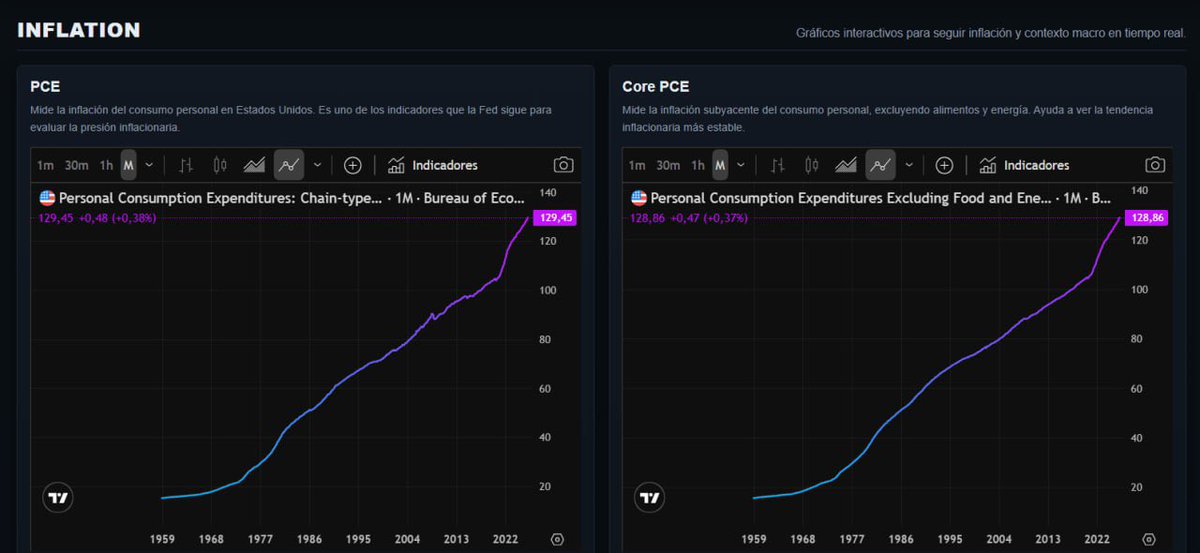Click 60 label on Core PCE price axis
This screenshot has height=553, width=1200.
pos(1136,388)
